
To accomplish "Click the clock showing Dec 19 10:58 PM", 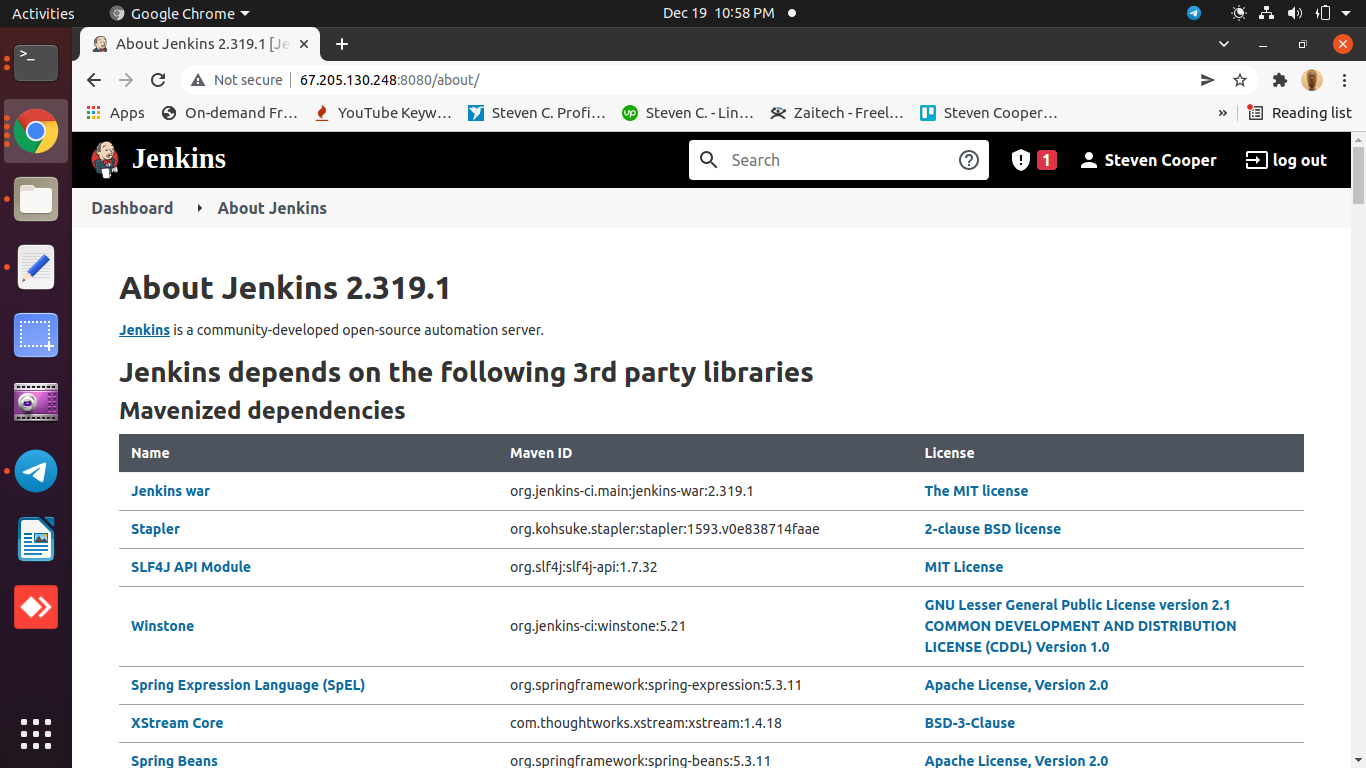I will pos(718,13).
